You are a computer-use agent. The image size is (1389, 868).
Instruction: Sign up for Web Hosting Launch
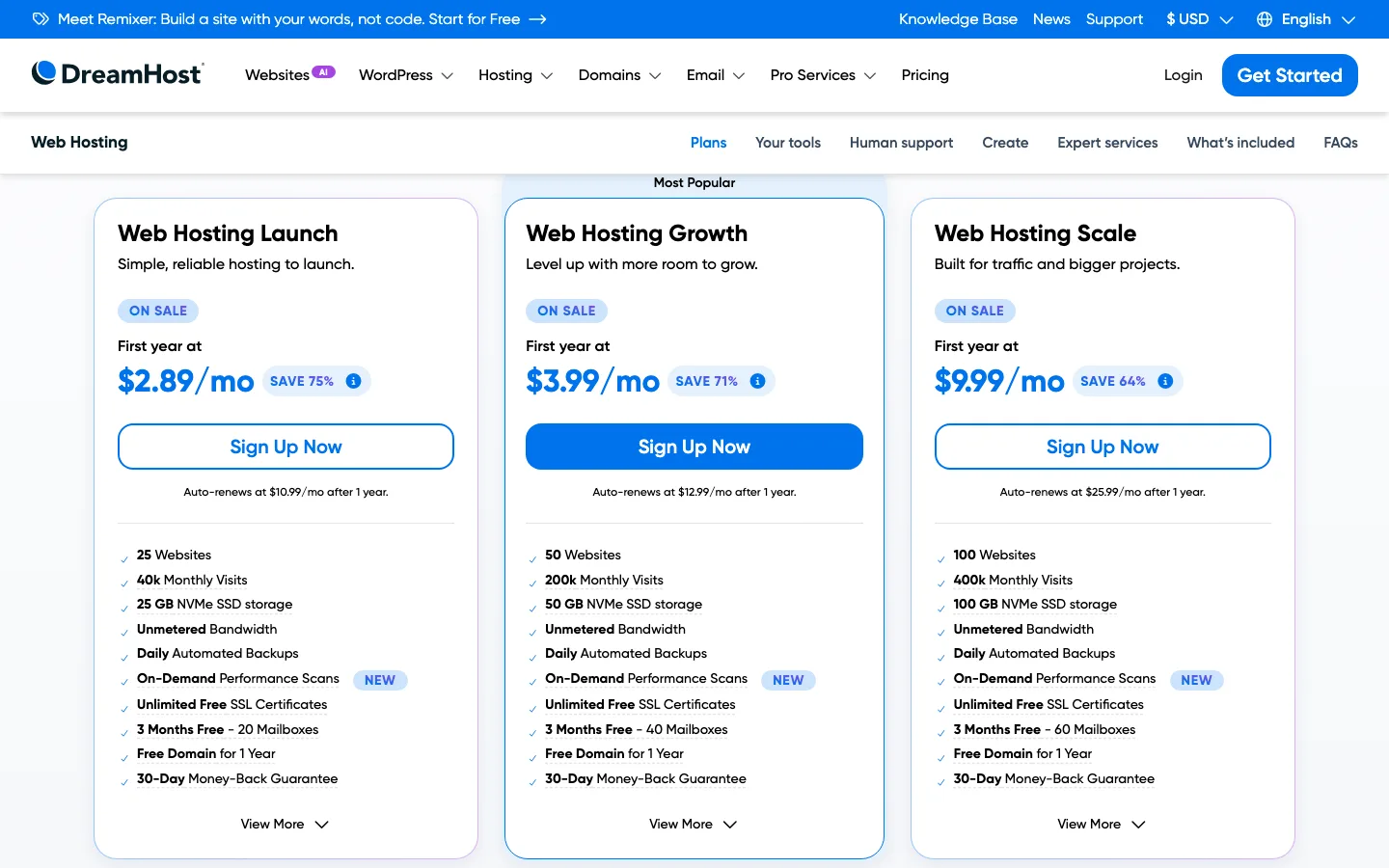[x=286, y=447]
